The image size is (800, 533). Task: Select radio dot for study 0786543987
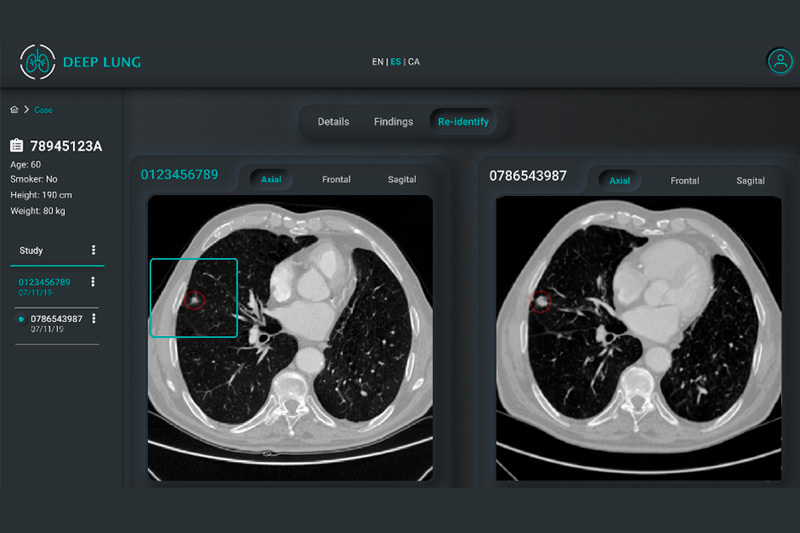click(x=22, y=319)
